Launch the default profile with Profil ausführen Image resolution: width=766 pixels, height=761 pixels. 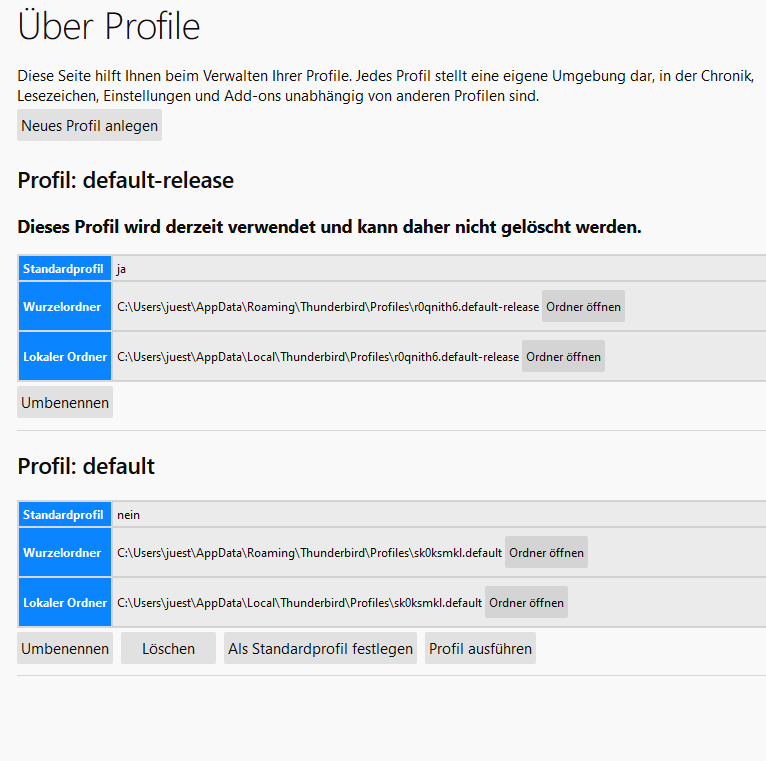click(480, 648)
